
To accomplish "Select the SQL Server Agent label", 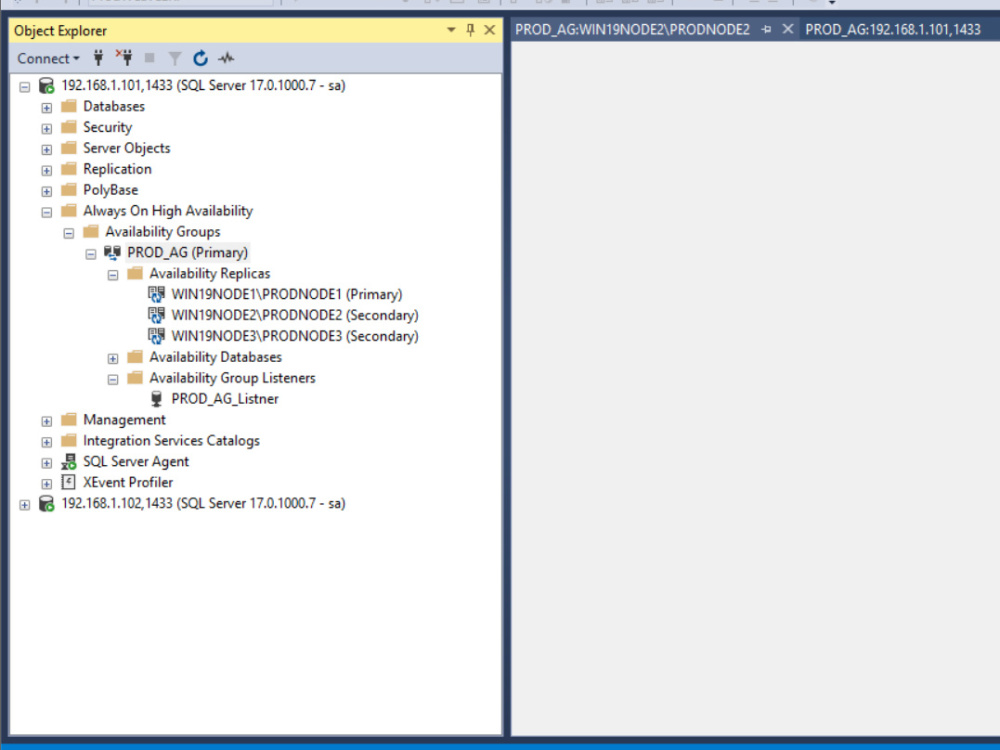I will 136,462.
